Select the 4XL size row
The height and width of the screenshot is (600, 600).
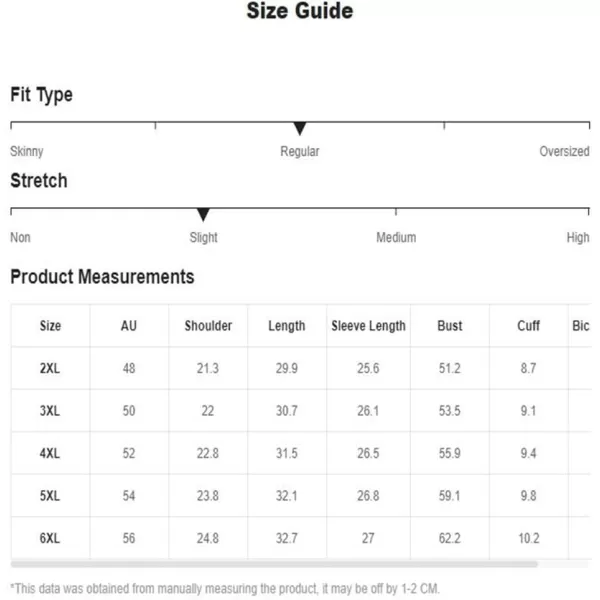pyautogui.click(x=301, y=453)
